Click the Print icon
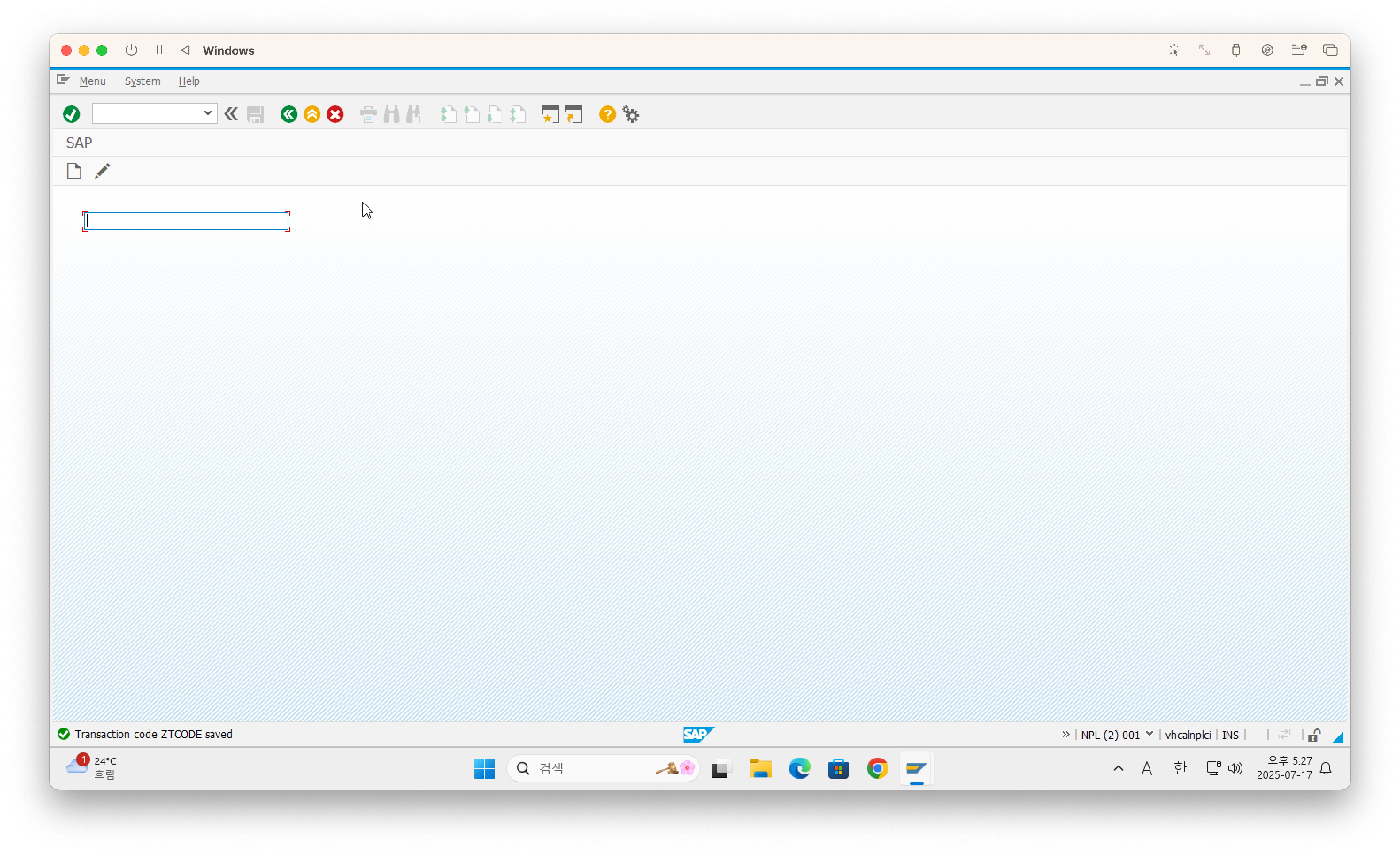The image size is (1400, 855). 368,114
